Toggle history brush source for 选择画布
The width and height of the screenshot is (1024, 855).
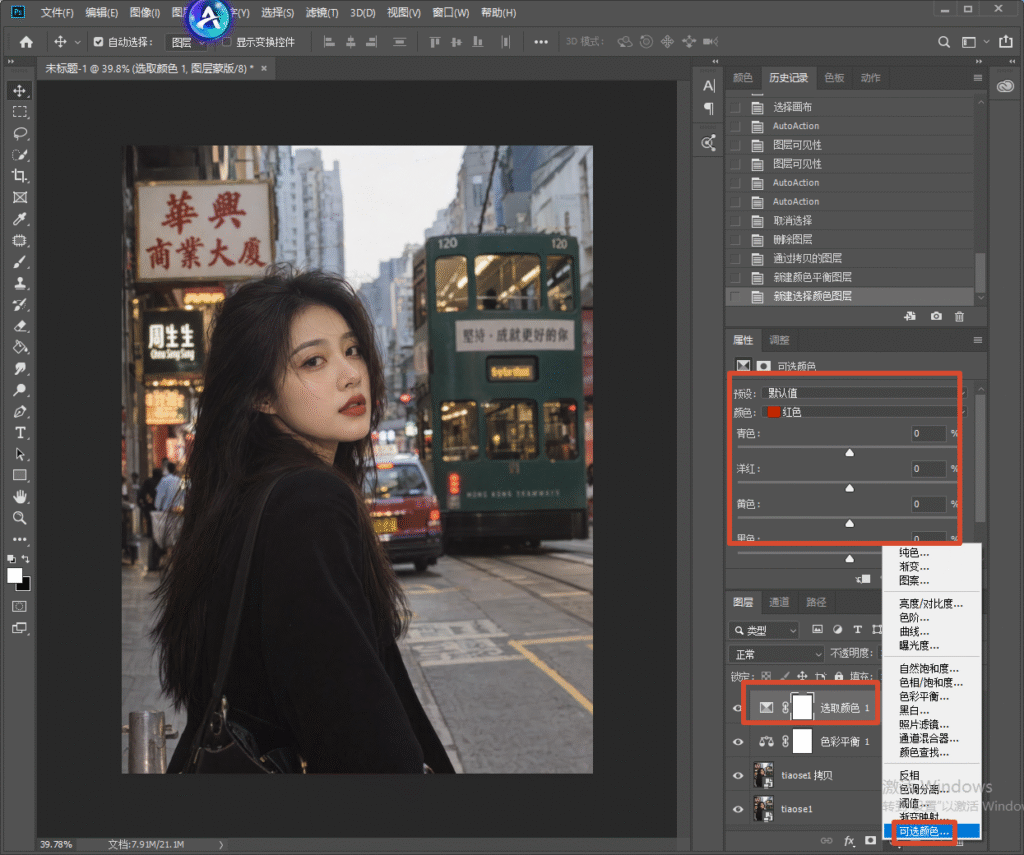[735, 107]
